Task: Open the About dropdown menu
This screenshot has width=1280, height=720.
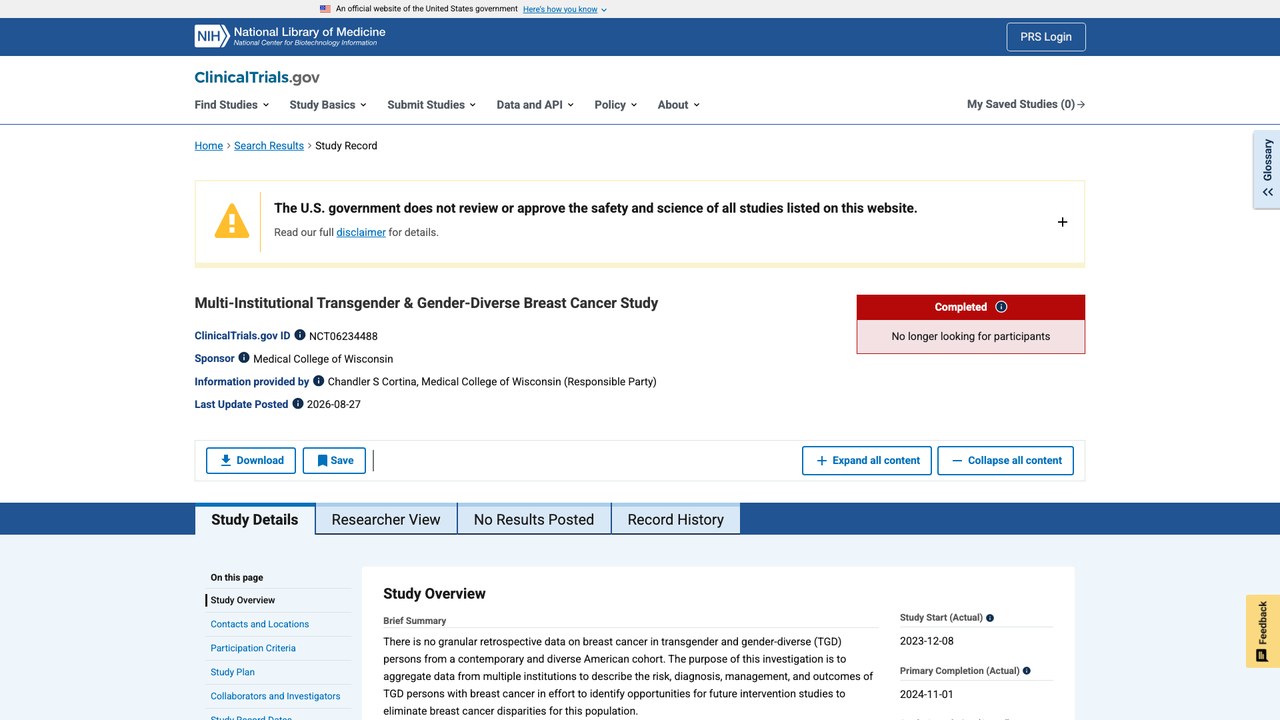Action: [679, 105]
